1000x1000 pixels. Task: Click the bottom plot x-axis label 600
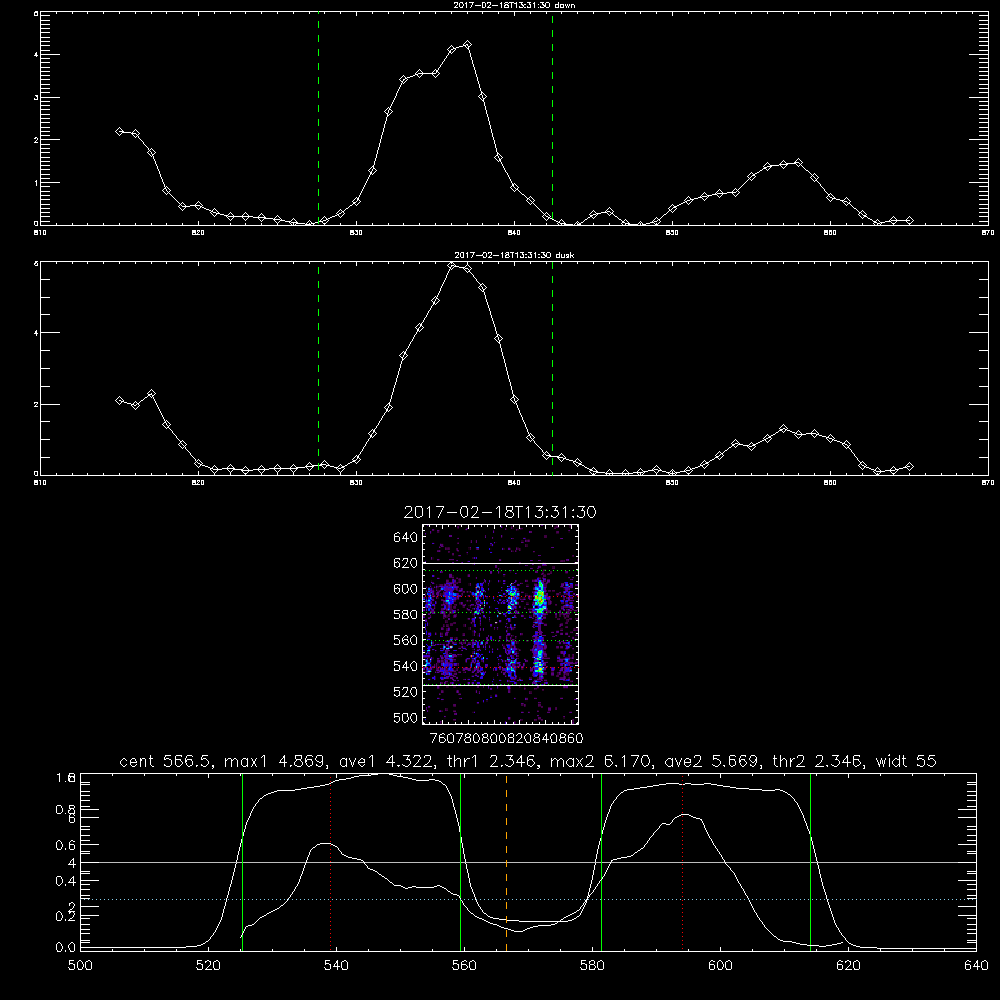click(x=721, y=966)
